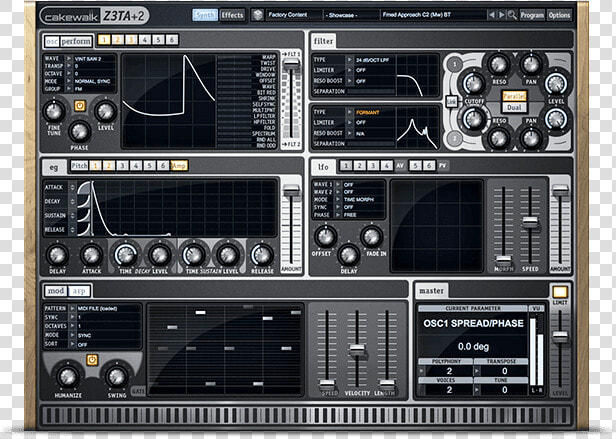This screenshot has height=439, width=616.
Task: Open the oscillator MODE dropdown arrow
Action: coord(69,81)
